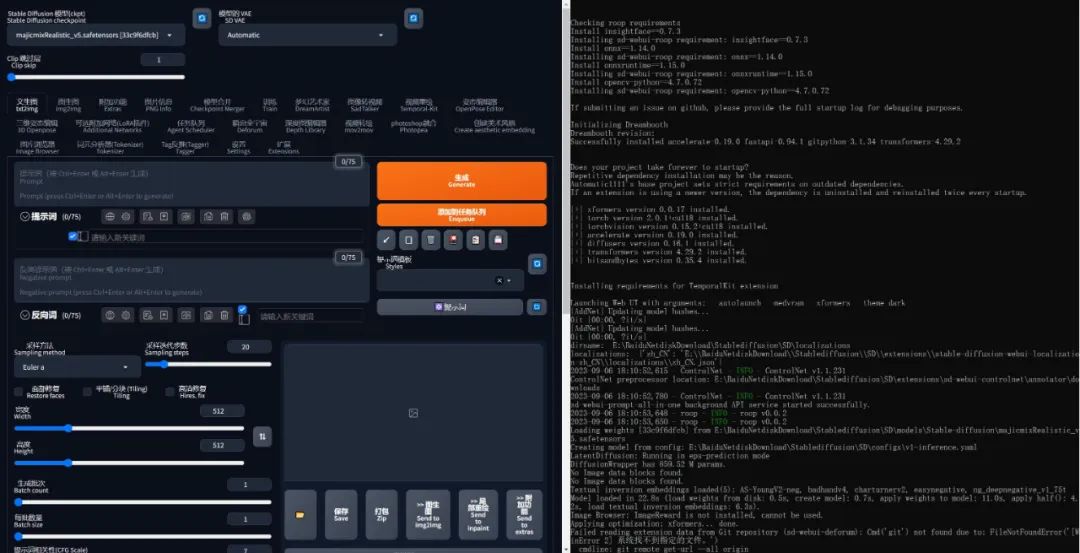The width and height of the screenshot is (1080, 553).
Task: Click the ChatGPT-style icon in positive prompt toolbar
Action: (x=247, y=216)
